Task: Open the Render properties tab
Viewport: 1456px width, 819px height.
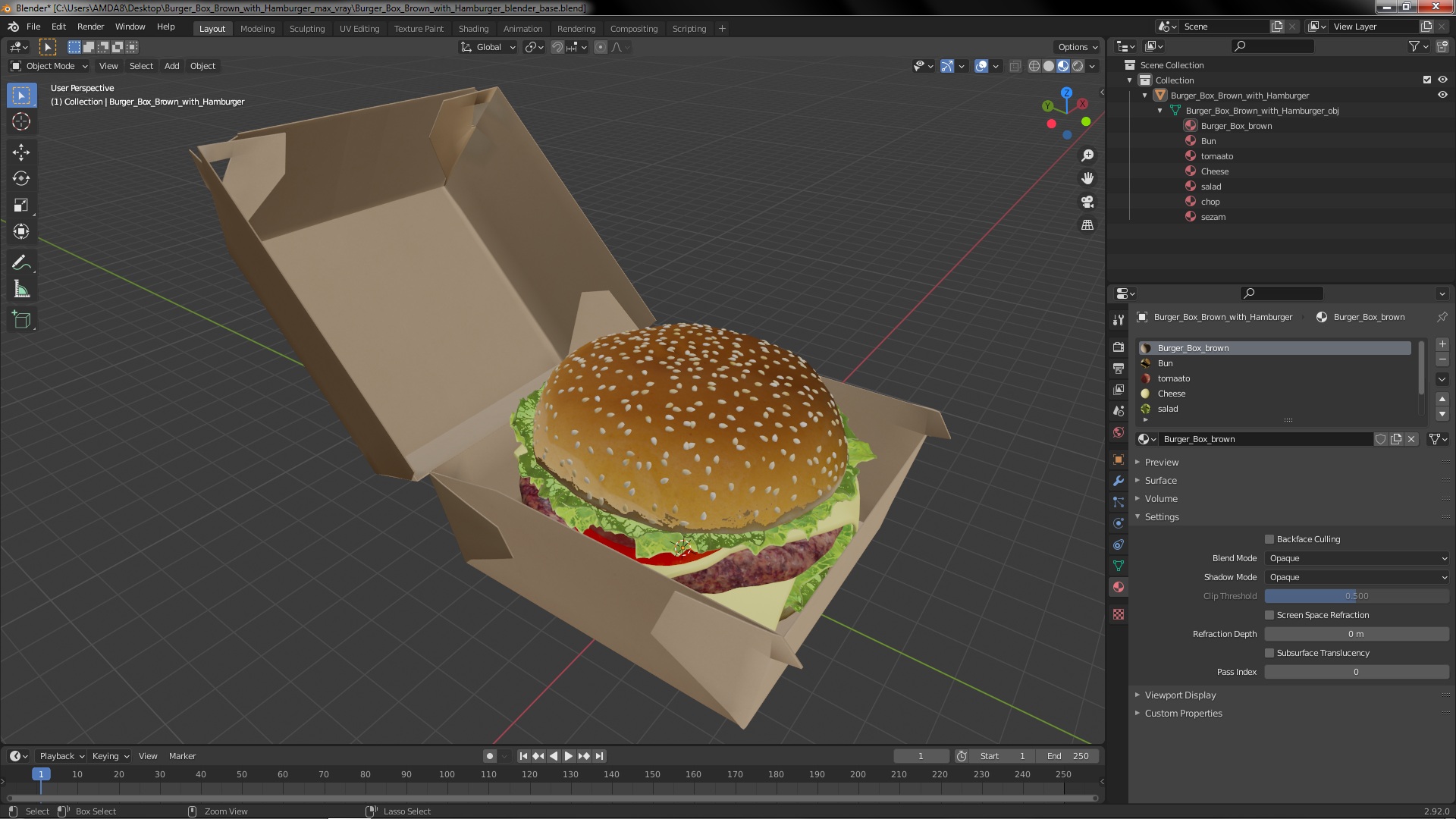Action: 1119,347
